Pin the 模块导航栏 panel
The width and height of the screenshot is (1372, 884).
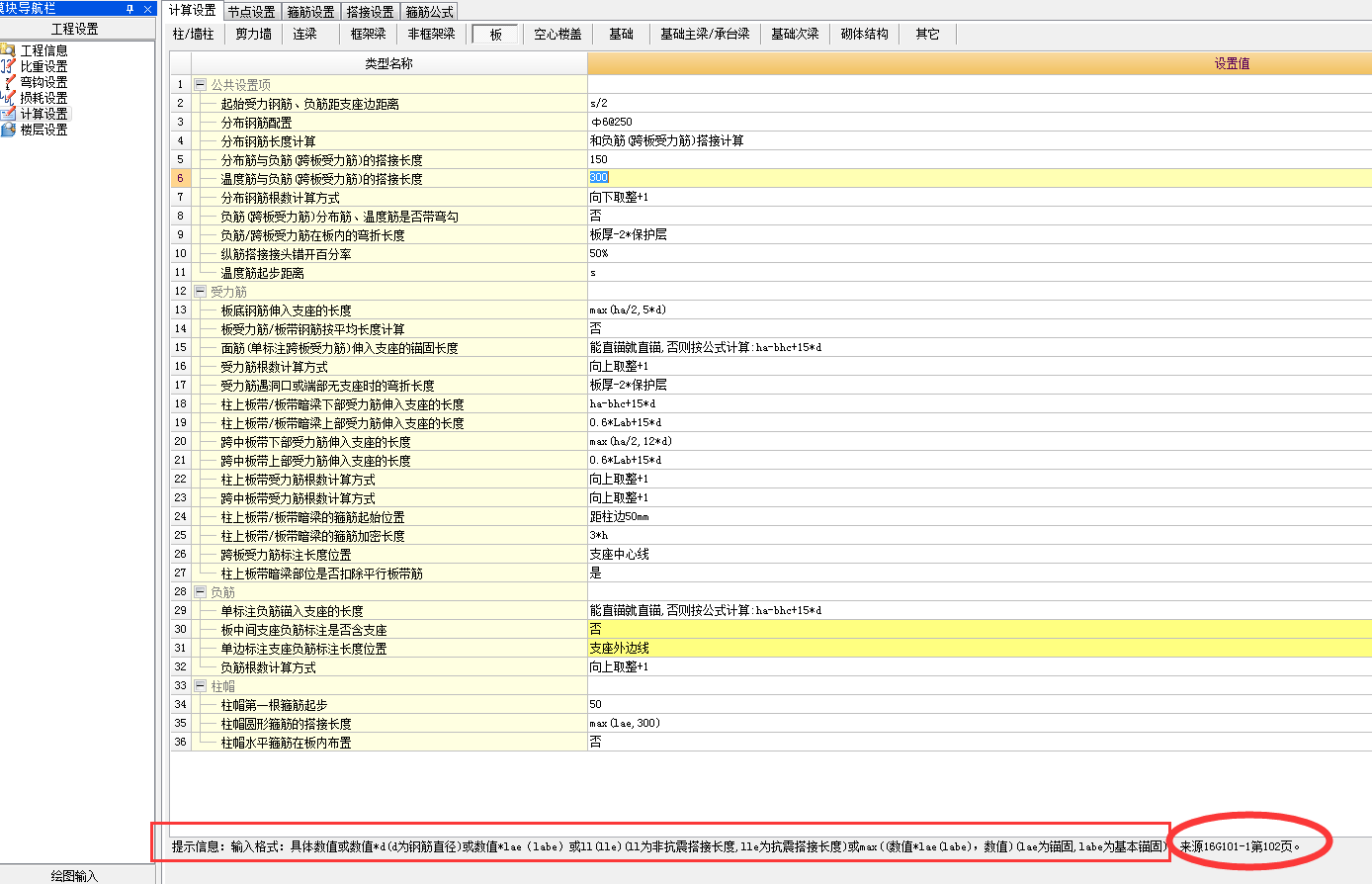click(130, 8)
